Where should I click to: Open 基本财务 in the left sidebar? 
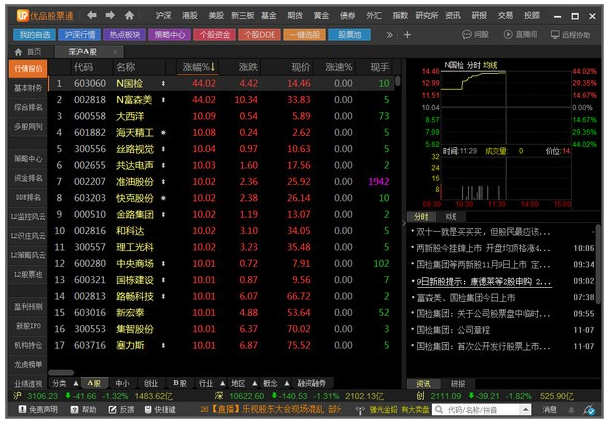point(28,88)
